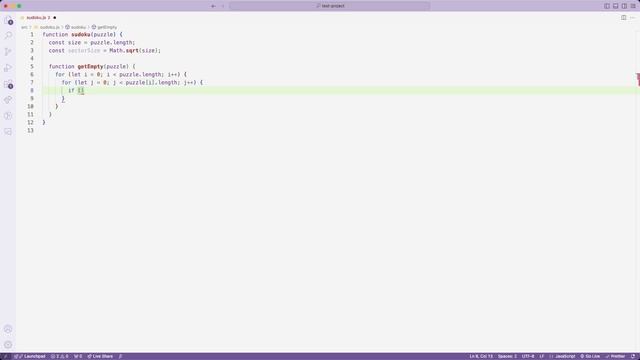Toggle the bottom panel layout icon
Image resolution: width=640 pixels, height=360 pixels.
616,6
